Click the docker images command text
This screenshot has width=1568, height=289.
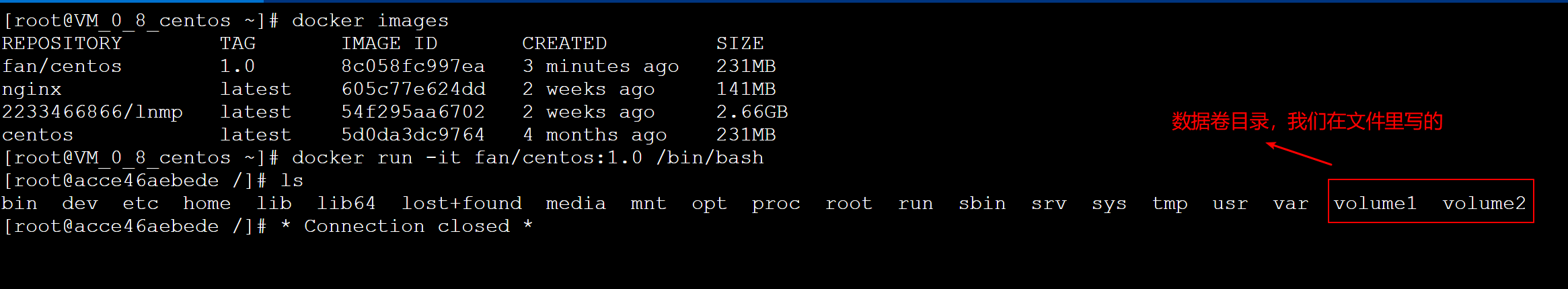click(370, 20)
